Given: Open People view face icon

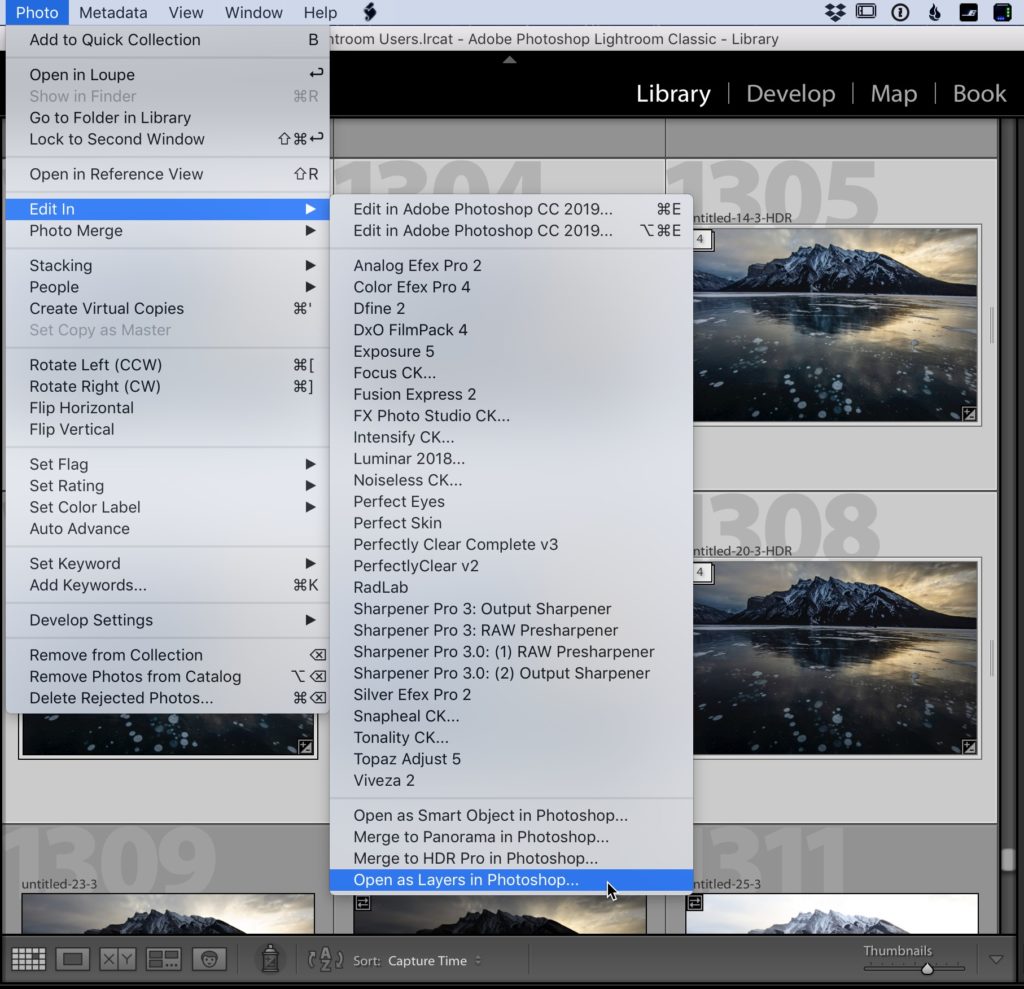Looking at the screenshot, I should coord(209,959).
